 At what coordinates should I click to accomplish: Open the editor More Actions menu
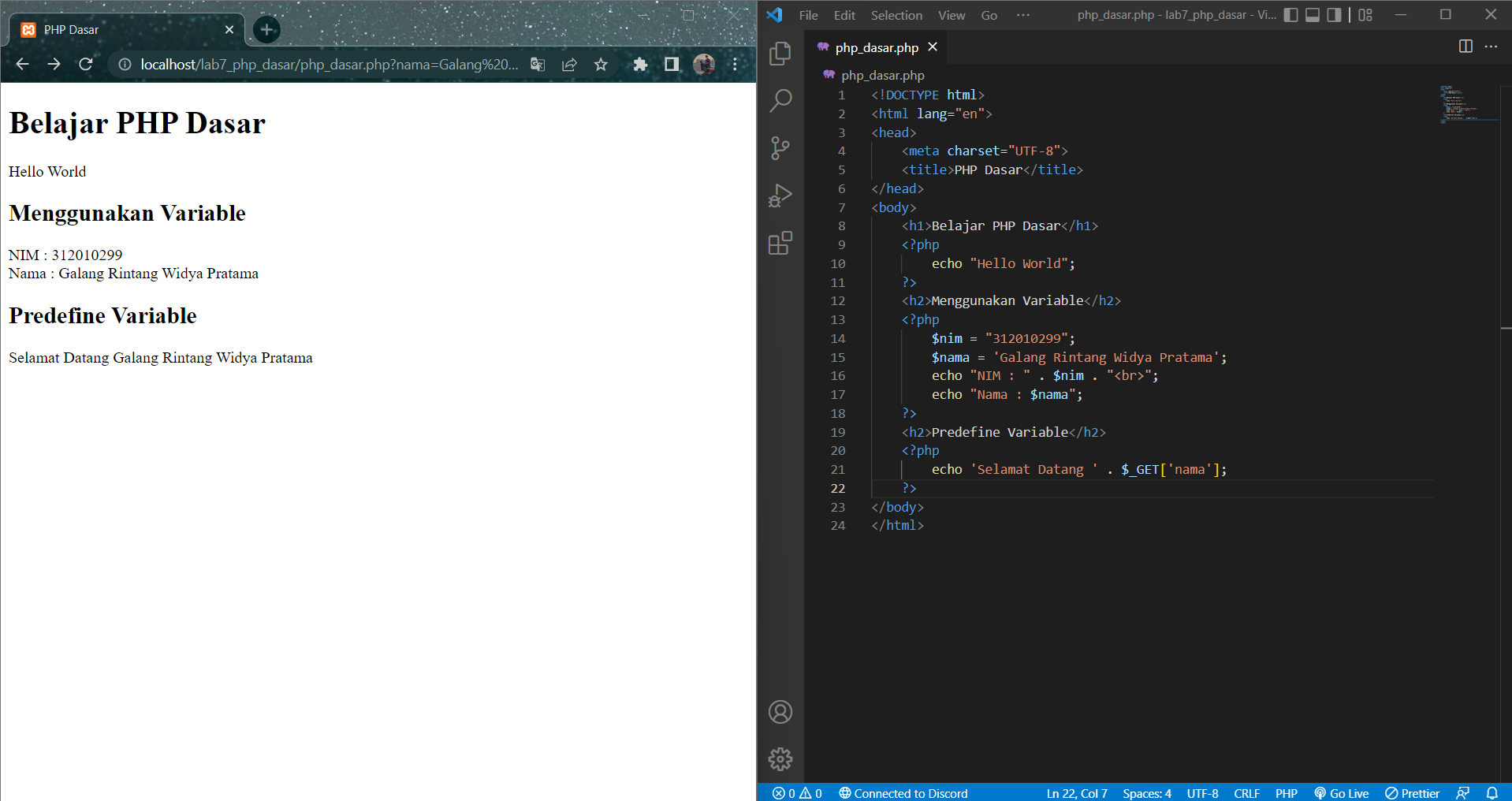(x=1491, y=47)
